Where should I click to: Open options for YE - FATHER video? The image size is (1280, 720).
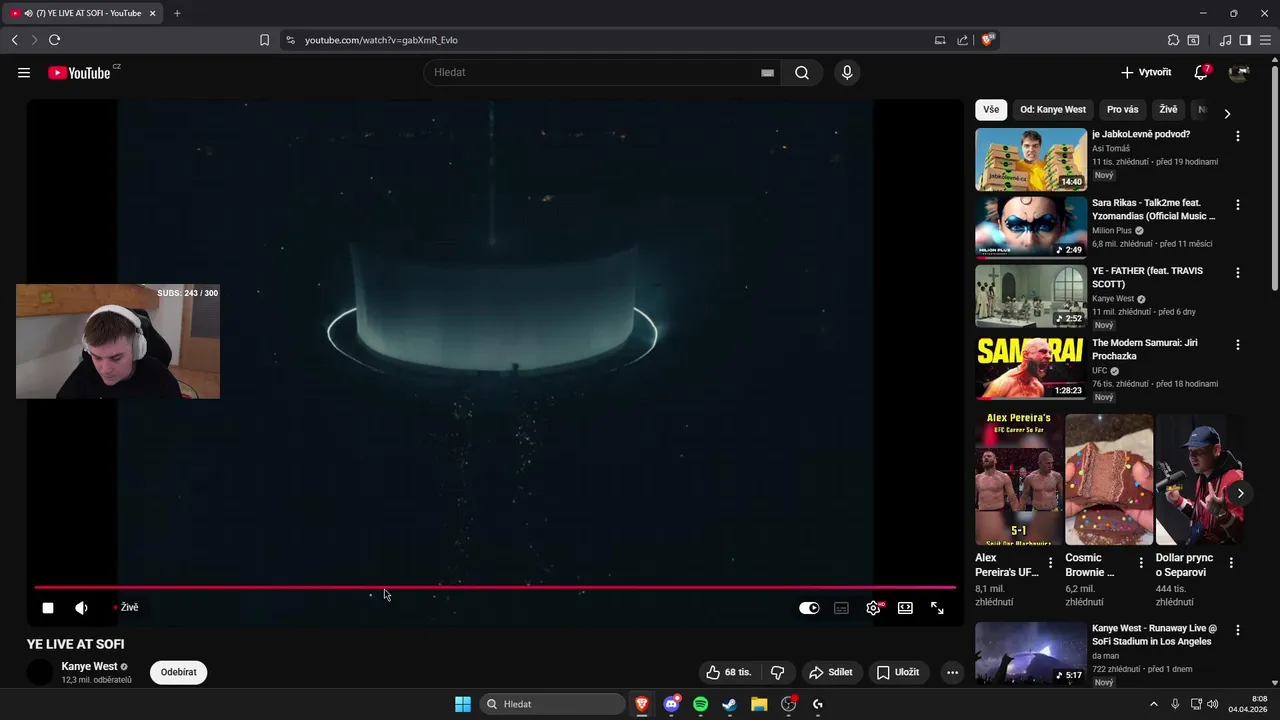pos(1237,273)
